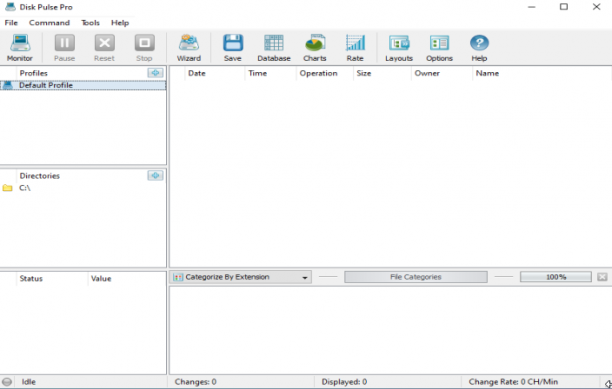Open the File menu
This screenshot has width=612, height=389.
[11, 23]
